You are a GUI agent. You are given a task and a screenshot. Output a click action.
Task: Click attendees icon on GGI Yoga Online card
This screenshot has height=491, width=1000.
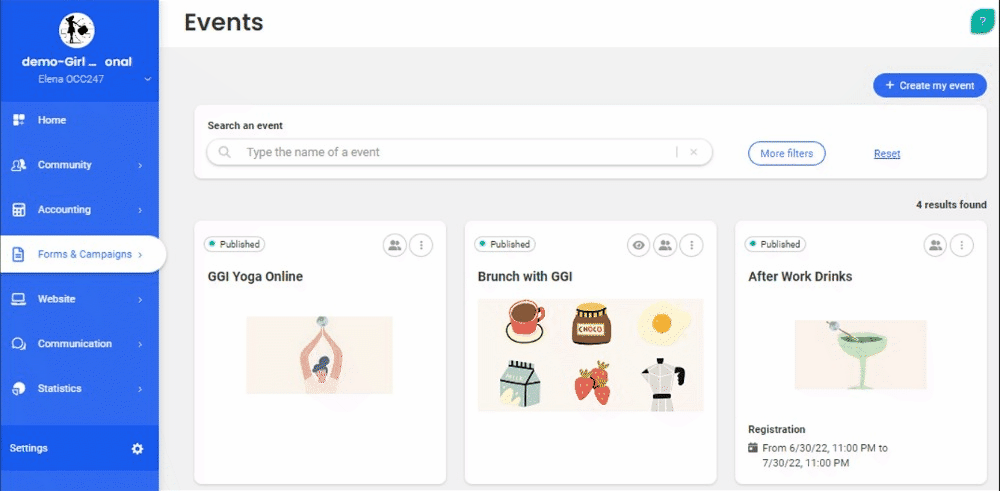(x=395, y=245)
